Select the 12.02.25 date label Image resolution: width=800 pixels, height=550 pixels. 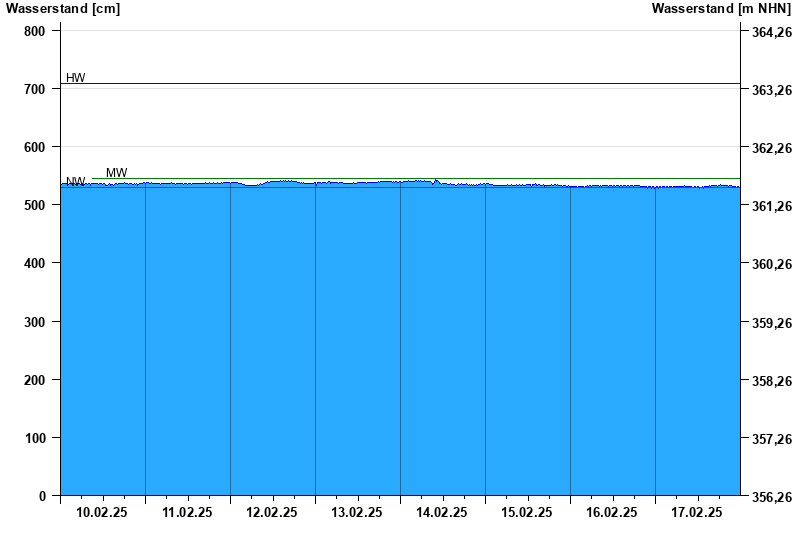click(x=272, y=513)
